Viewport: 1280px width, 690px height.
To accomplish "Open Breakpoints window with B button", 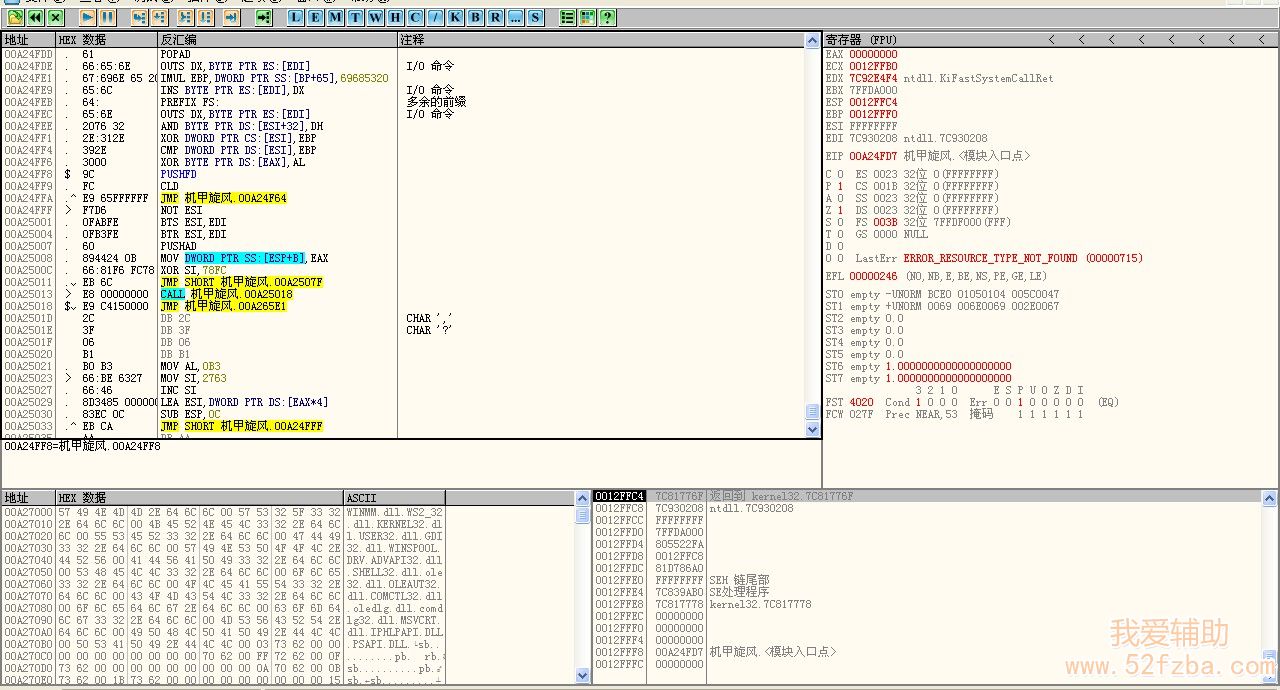I will click(x=476, y=17).
